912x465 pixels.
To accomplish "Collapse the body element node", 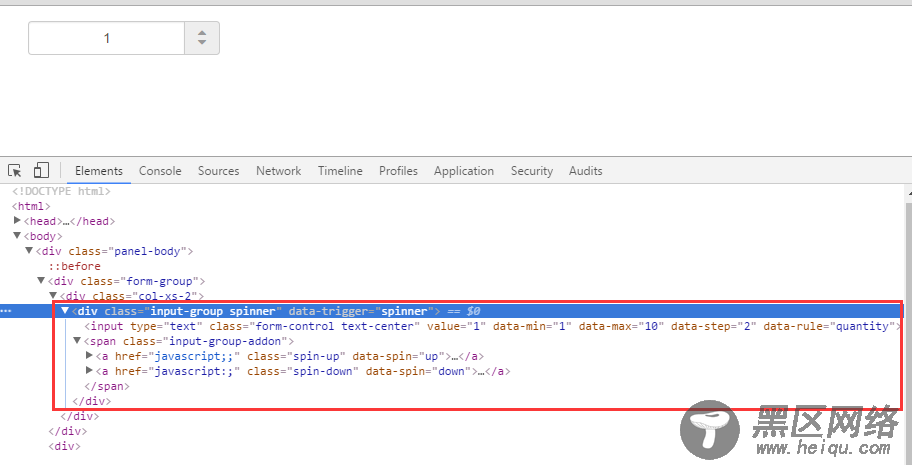I will (x=17, y=236).
